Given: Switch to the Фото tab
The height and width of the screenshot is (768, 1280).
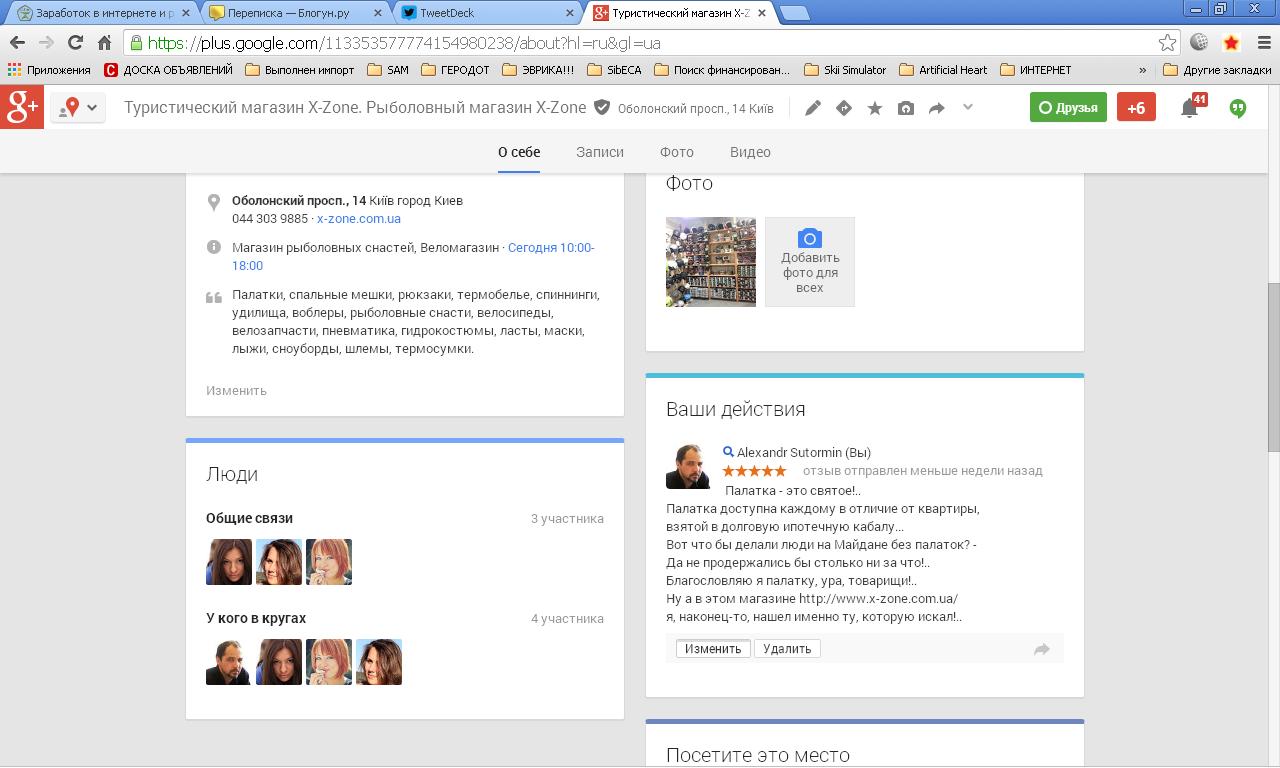Looking at the screenshot, I should click(677, 152).
